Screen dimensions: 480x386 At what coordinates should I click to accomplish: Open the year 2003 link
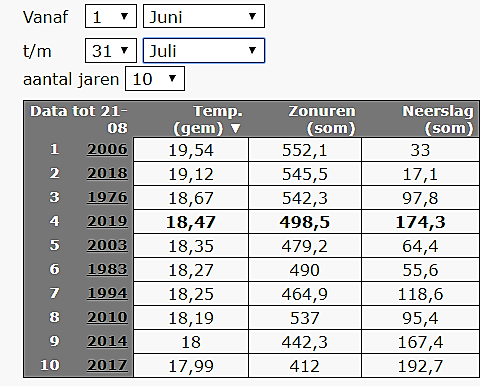click(107, 245)
